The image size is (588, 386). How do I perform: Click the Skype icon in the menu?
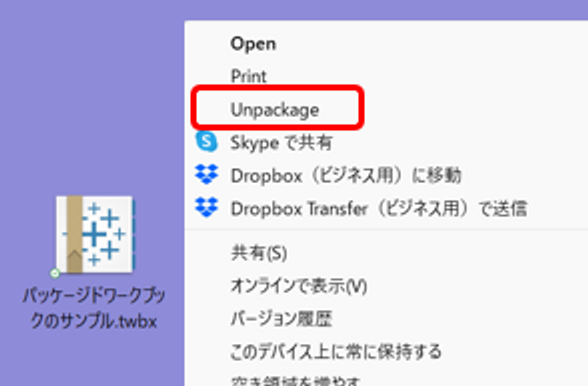206,142
